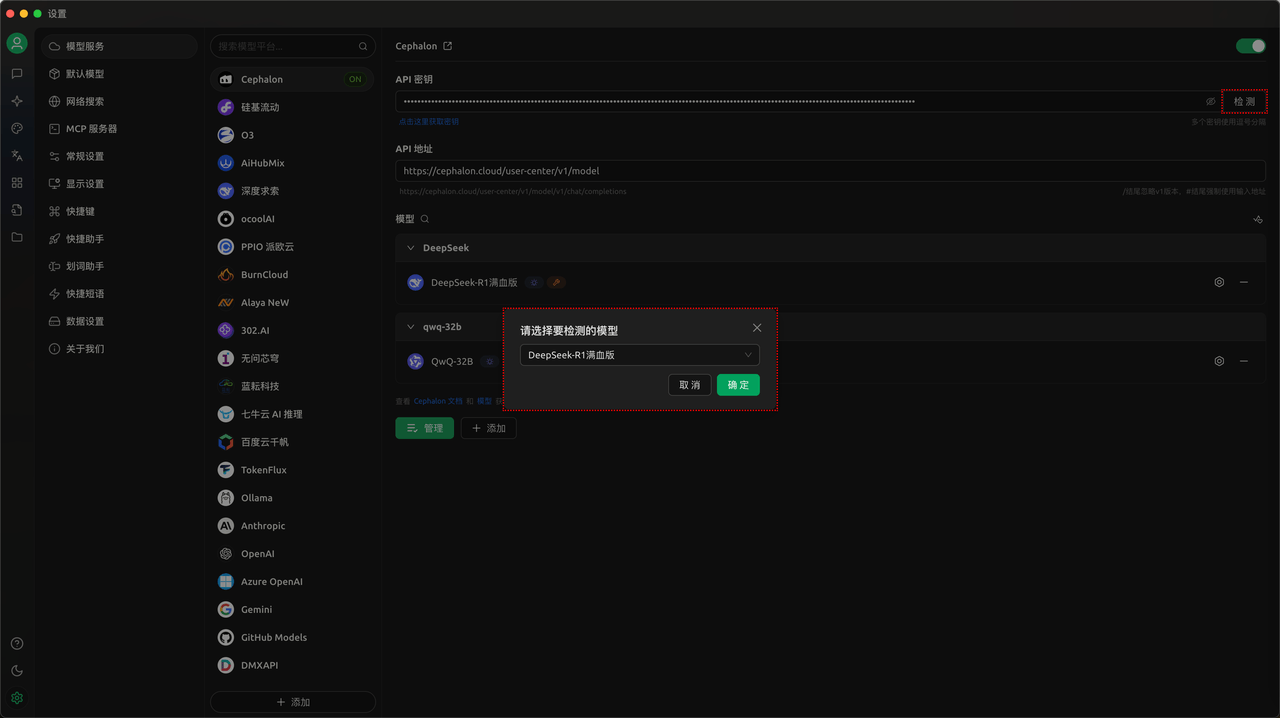Image resolution: width=1280 pixels, height=718 pixels.
Task: Disable the Cephalon provider switch
Action: pos(1250,46)
